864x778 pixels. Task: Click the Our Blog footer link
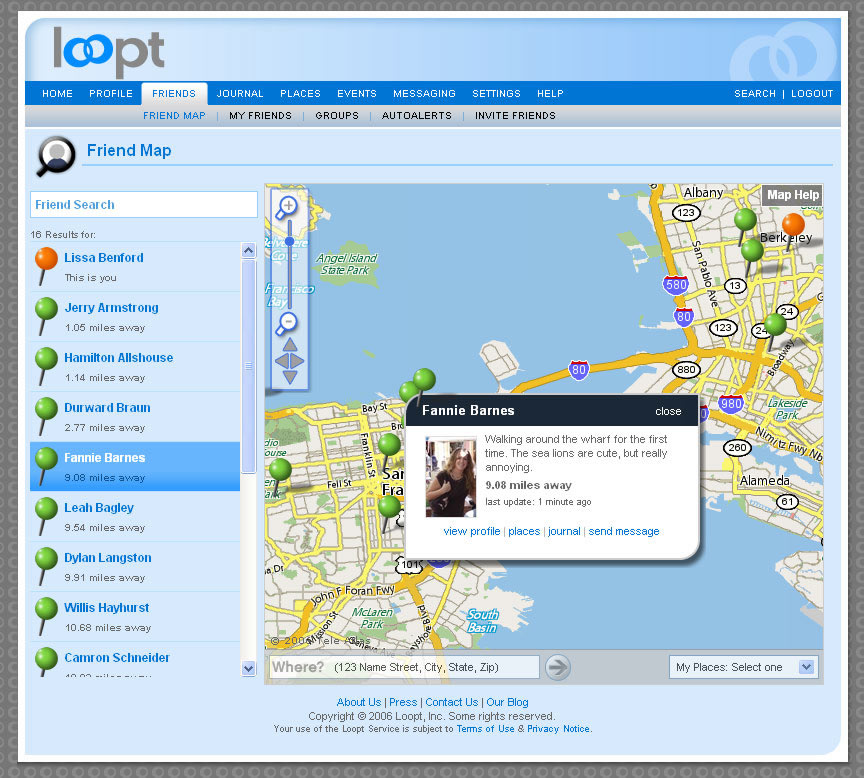click(x=507, y=702)
